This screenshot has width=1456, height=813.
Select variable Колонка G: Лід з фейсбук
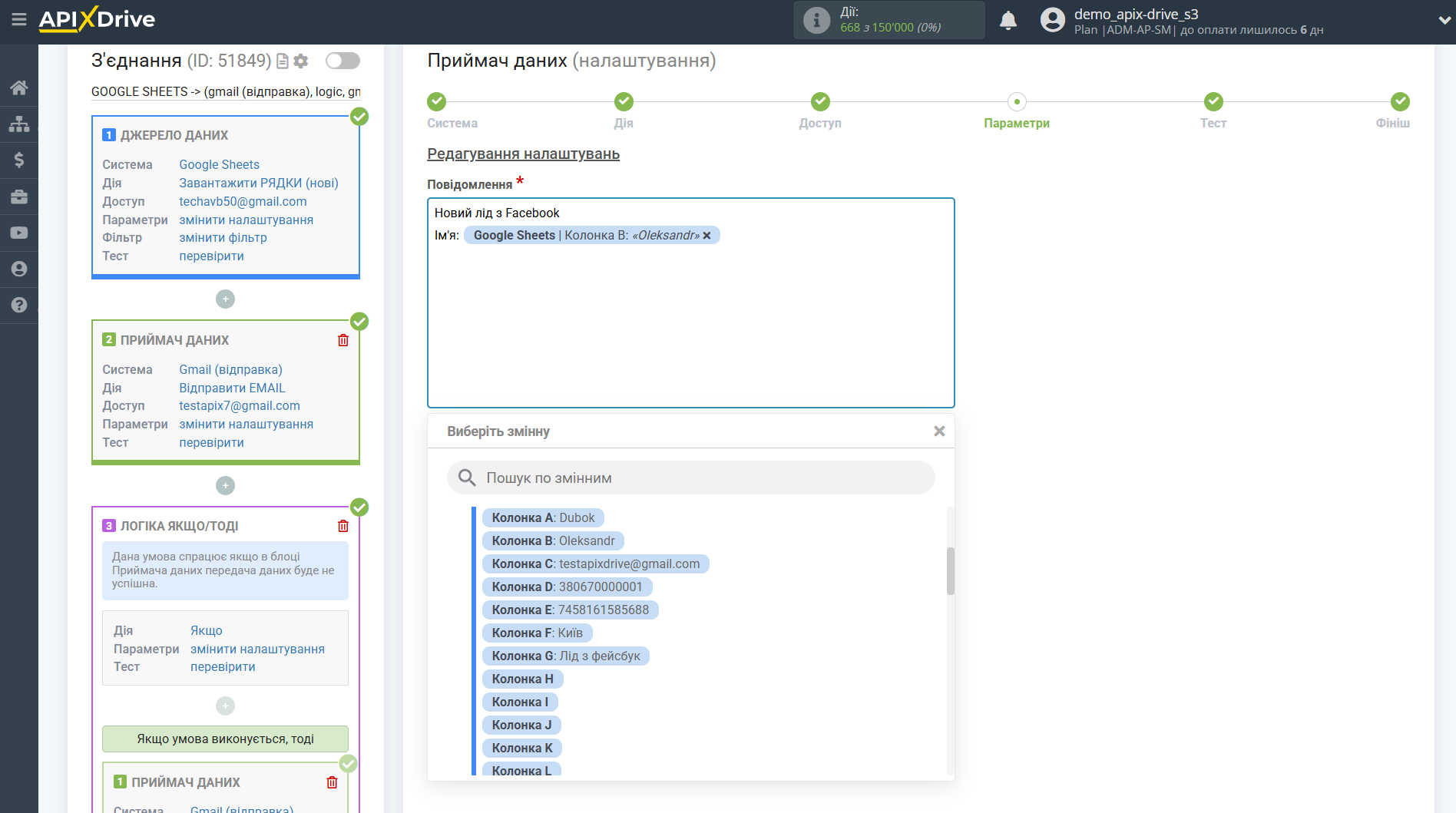point(566,656)
